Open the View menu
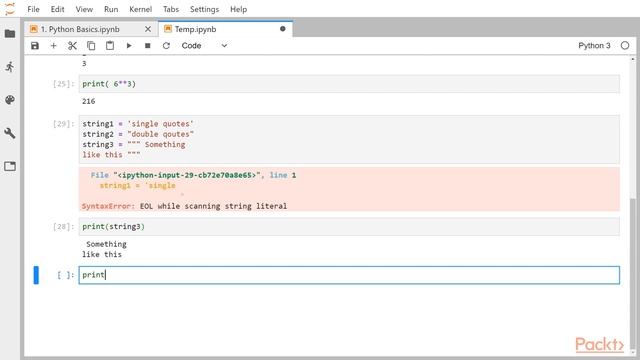Screen dimensions: 640x360 pos(84,9)
